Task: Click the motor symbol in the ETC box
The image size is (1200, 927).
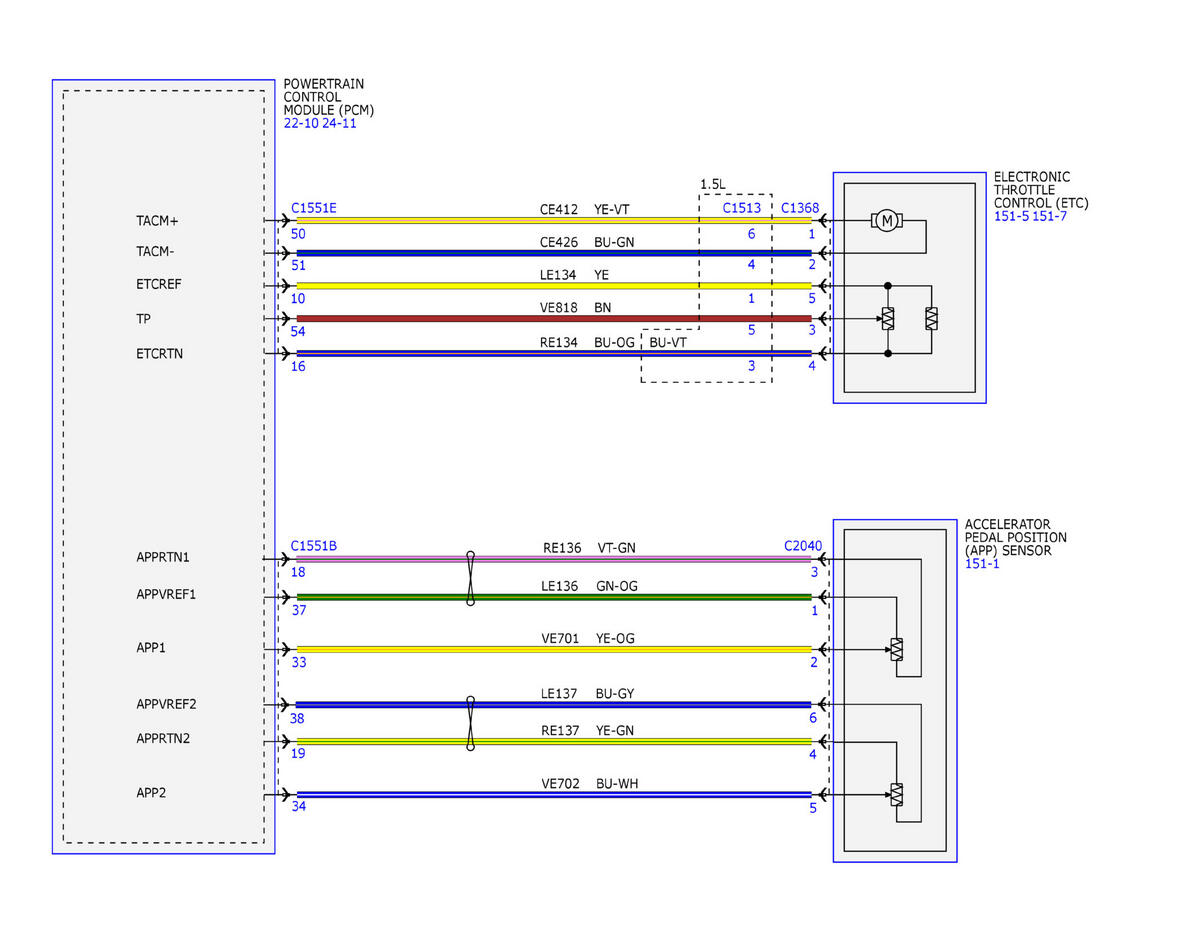Action: pyautogui.click(x=885, y=220)
